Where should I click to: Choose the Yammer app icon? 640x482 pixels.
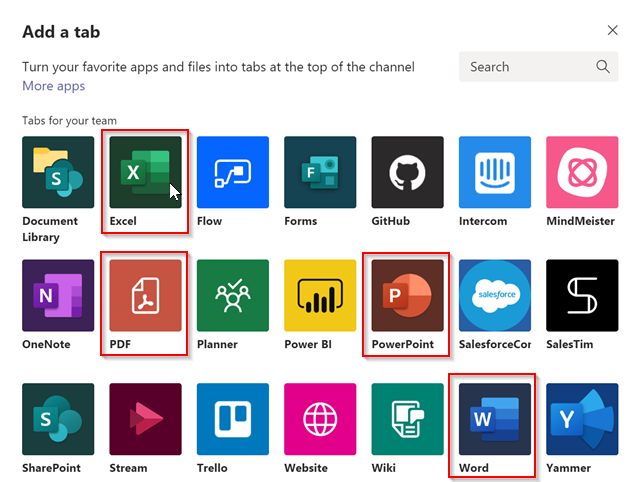(x=582, y=418)
